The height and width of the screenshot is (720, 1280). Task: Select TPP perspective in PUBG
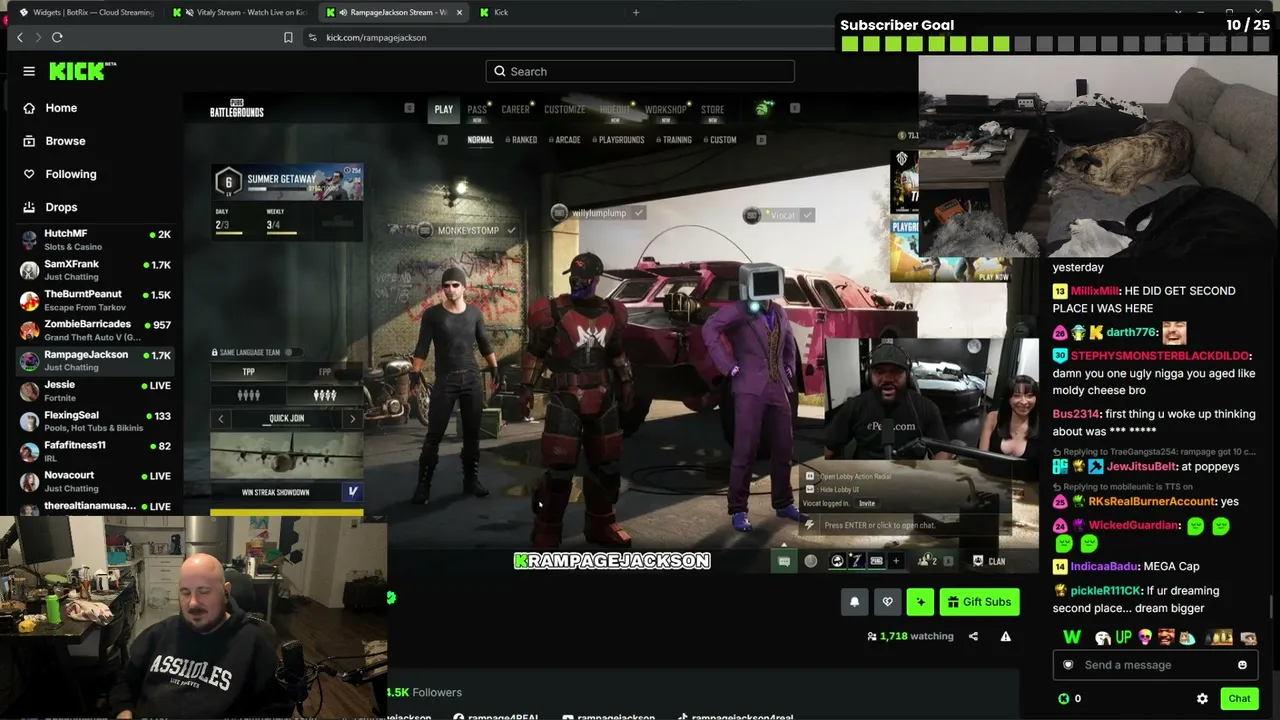coord(249,372)
